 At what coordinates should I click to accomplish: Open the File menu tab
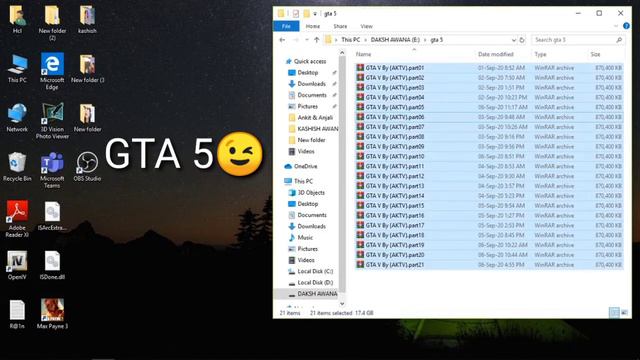pos(286,26)
